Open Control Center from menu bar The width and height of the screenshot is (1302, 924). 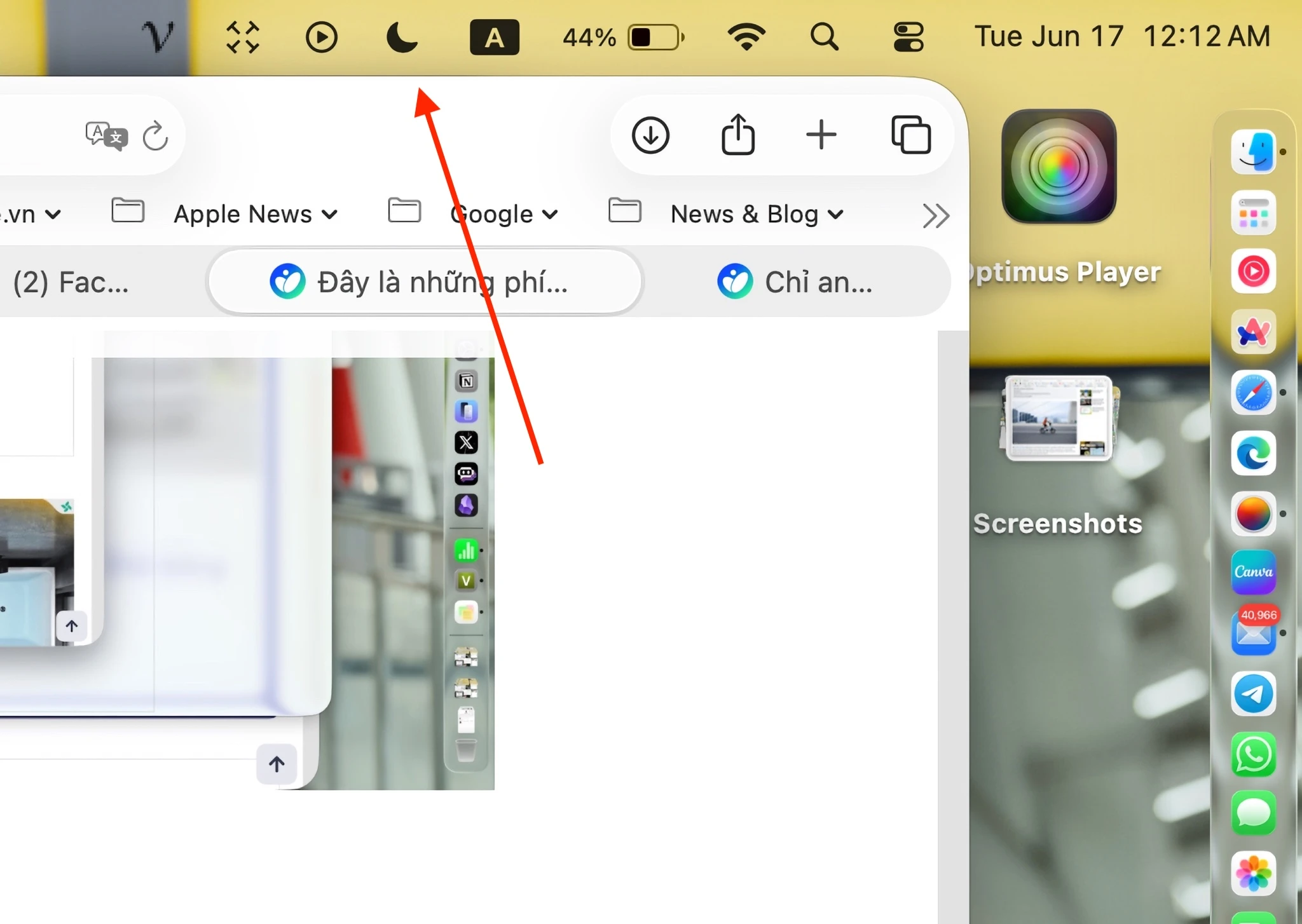tap(908, 37)
